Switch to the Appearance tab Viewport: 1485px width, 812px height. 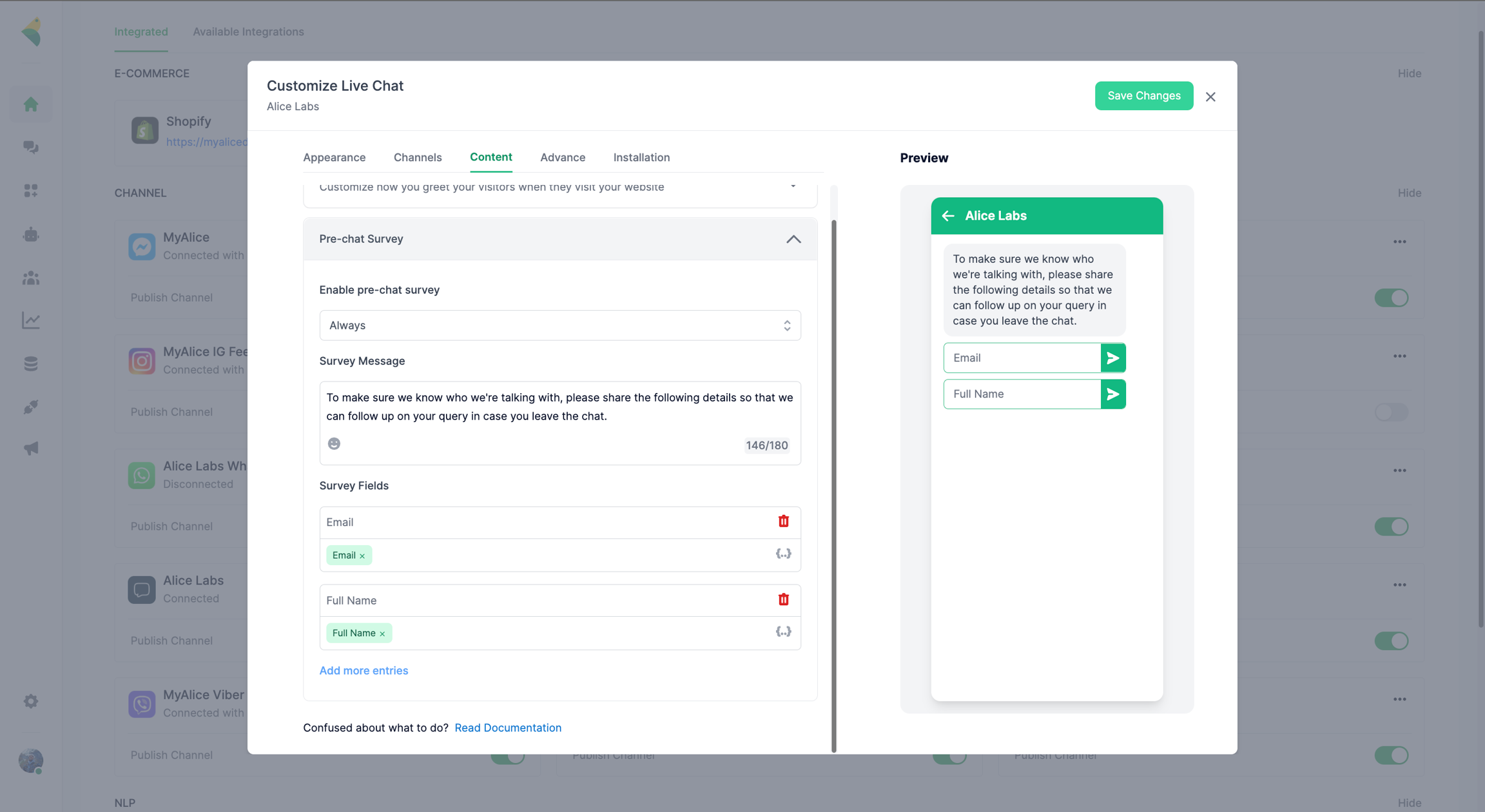pos(334,157)
